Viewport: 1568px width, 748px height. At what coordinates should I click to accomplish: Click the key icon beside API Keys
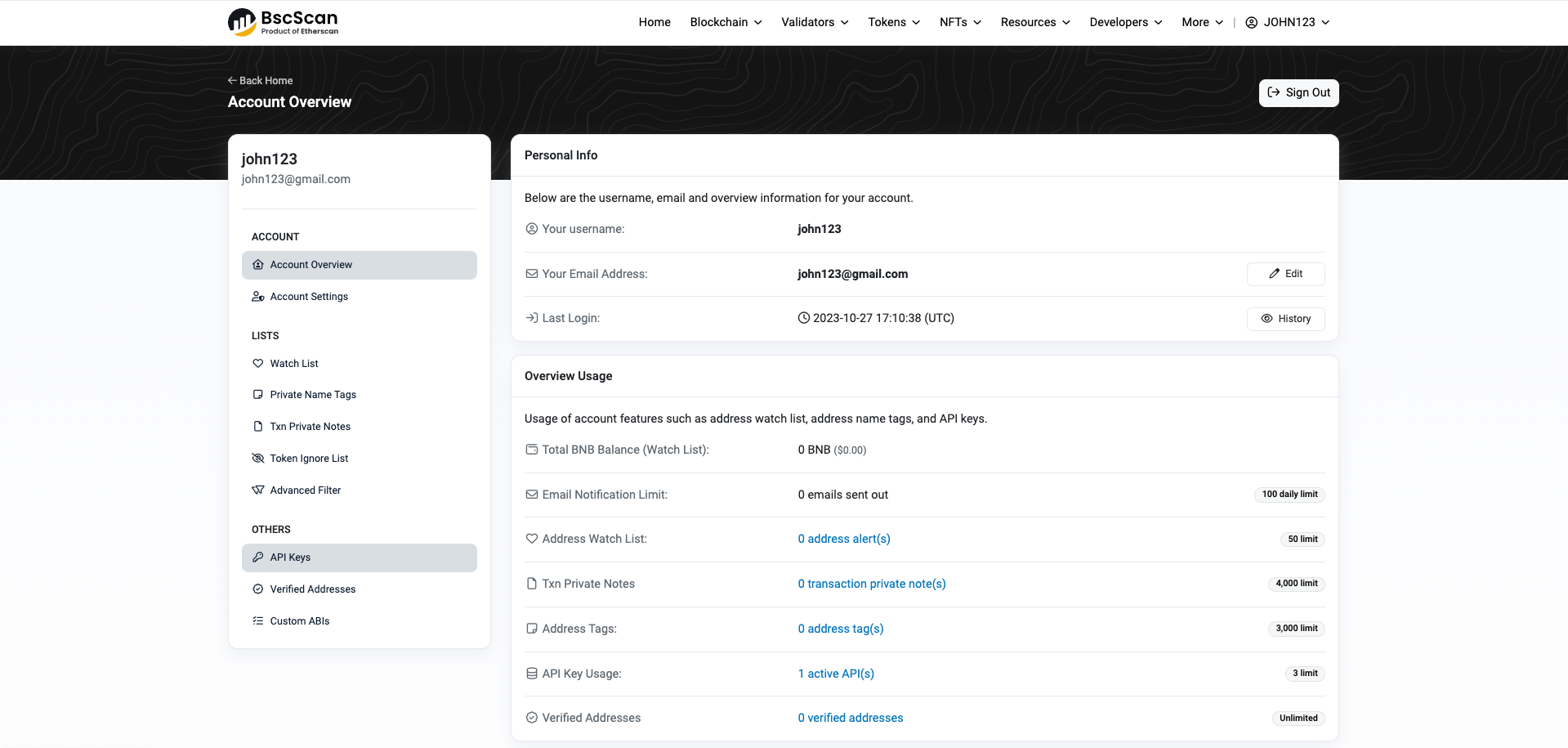(258, 558)
